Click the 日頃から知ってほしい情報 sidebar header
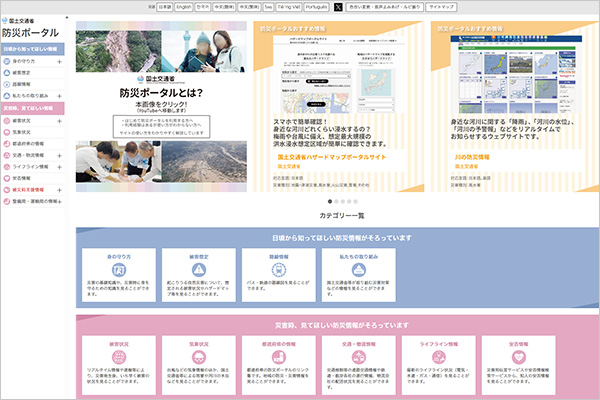 coord(33,49)
